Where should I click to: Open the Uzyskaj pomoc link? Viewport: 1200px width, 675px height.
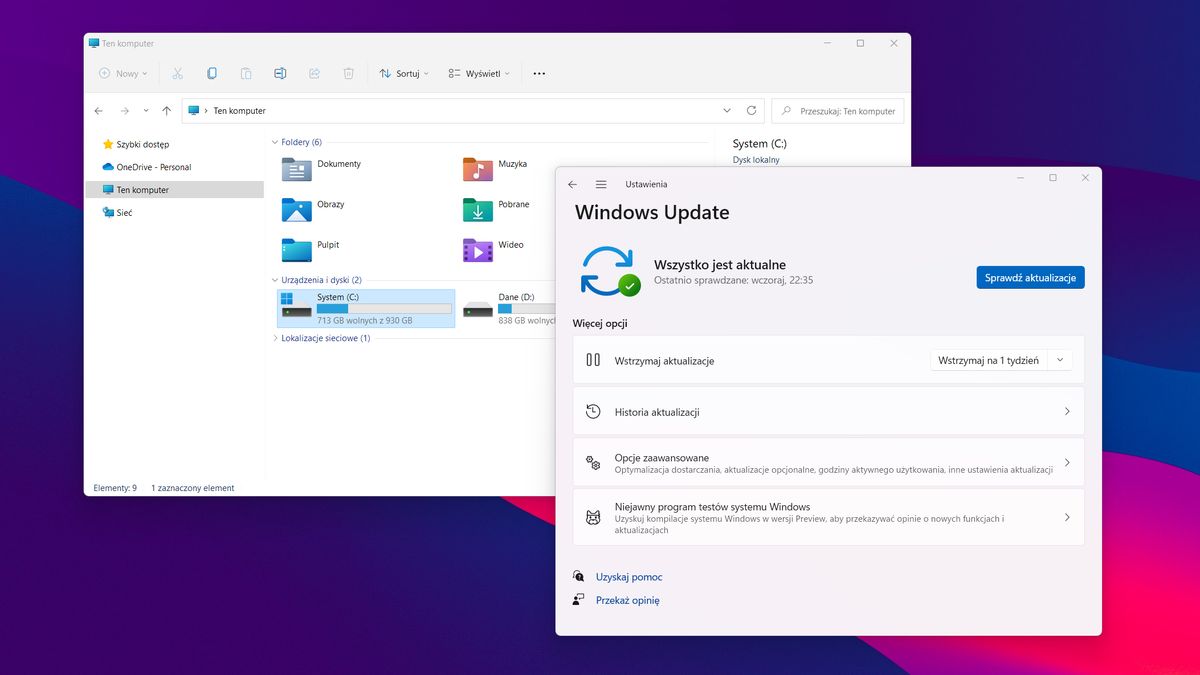click(x=629, y=577)
